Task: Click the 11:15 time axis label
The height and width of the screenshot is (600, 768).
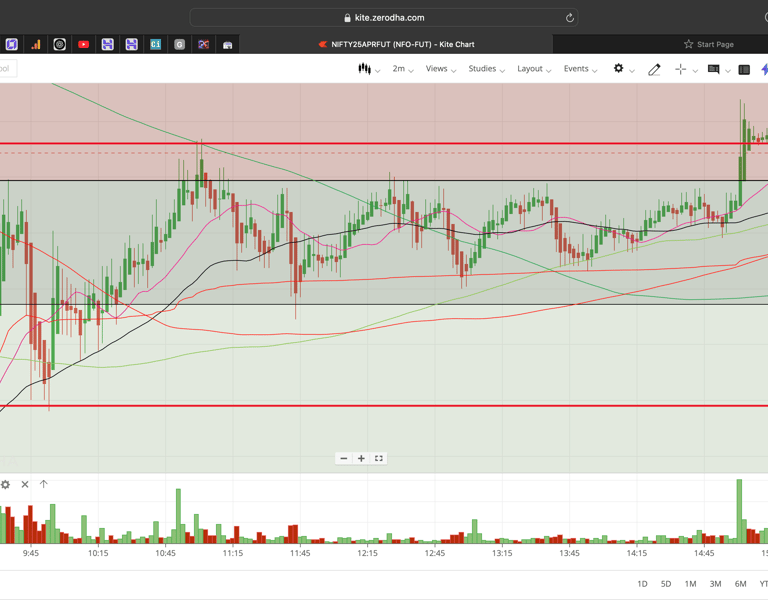Action: (233, 553)
